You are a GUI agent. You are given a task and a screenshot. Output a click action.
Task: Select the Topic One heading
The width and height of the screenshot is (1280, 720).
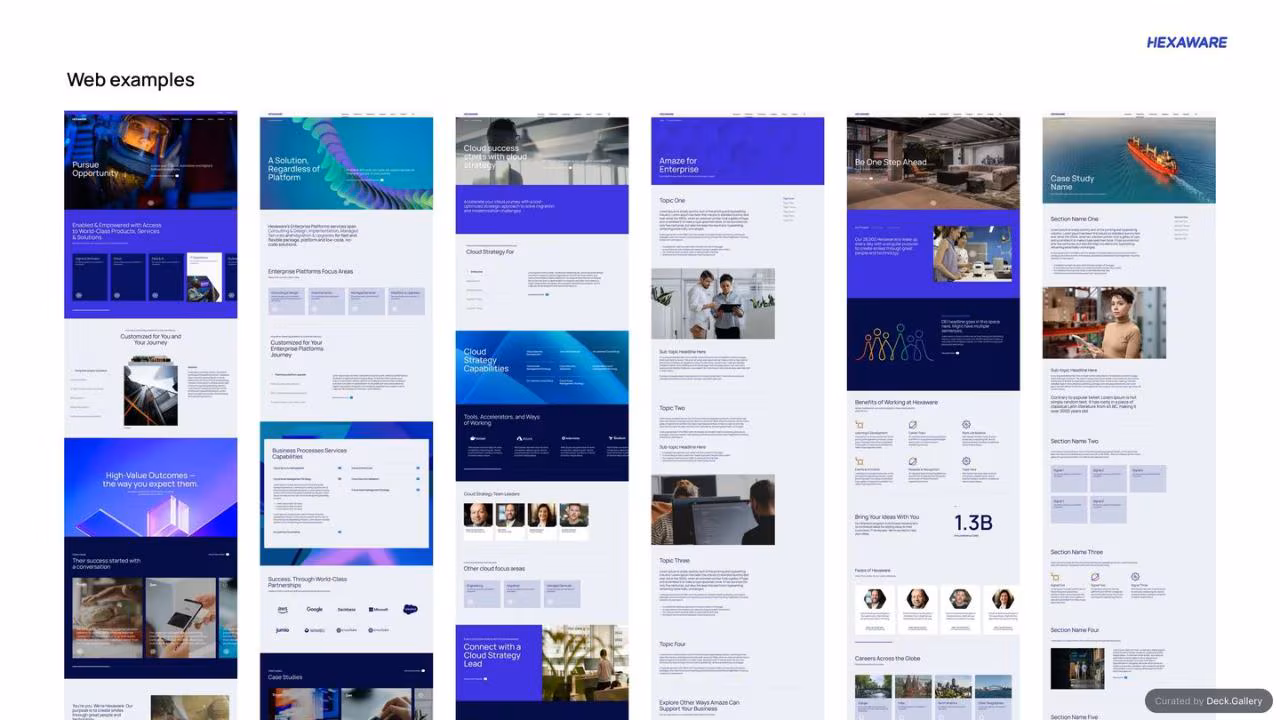tap(672, 201)
